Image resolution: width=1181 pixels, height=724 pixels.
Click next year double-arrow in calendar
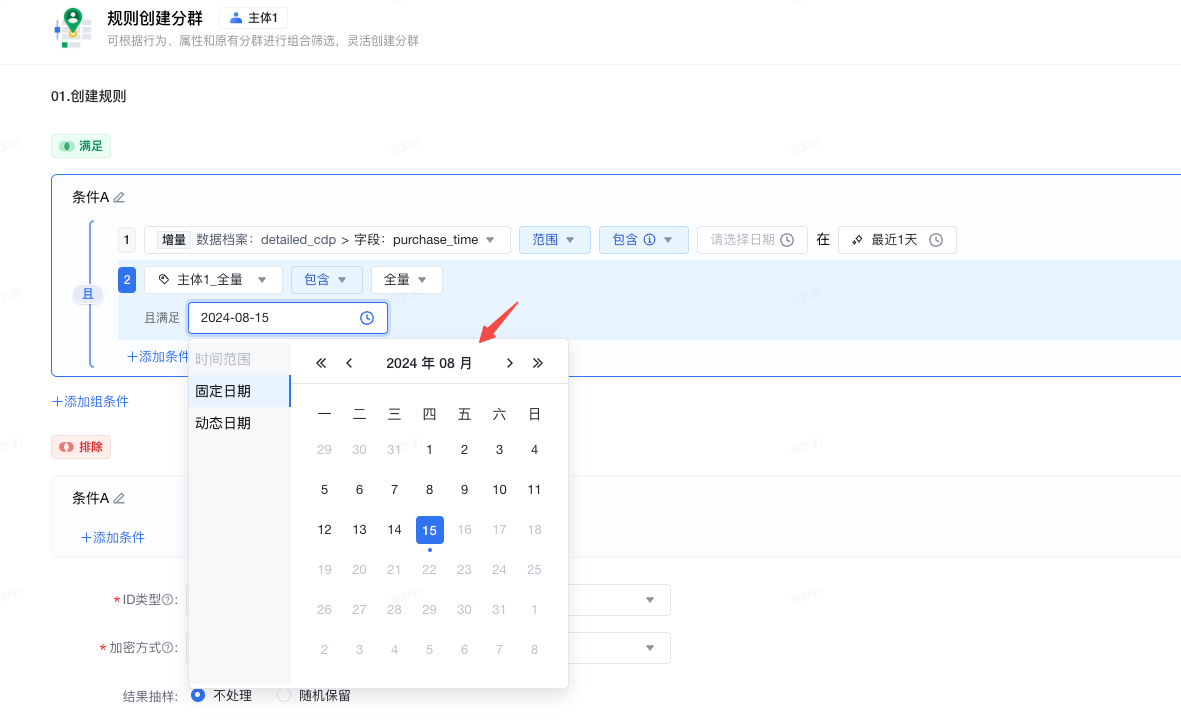[x=538, y=363]
